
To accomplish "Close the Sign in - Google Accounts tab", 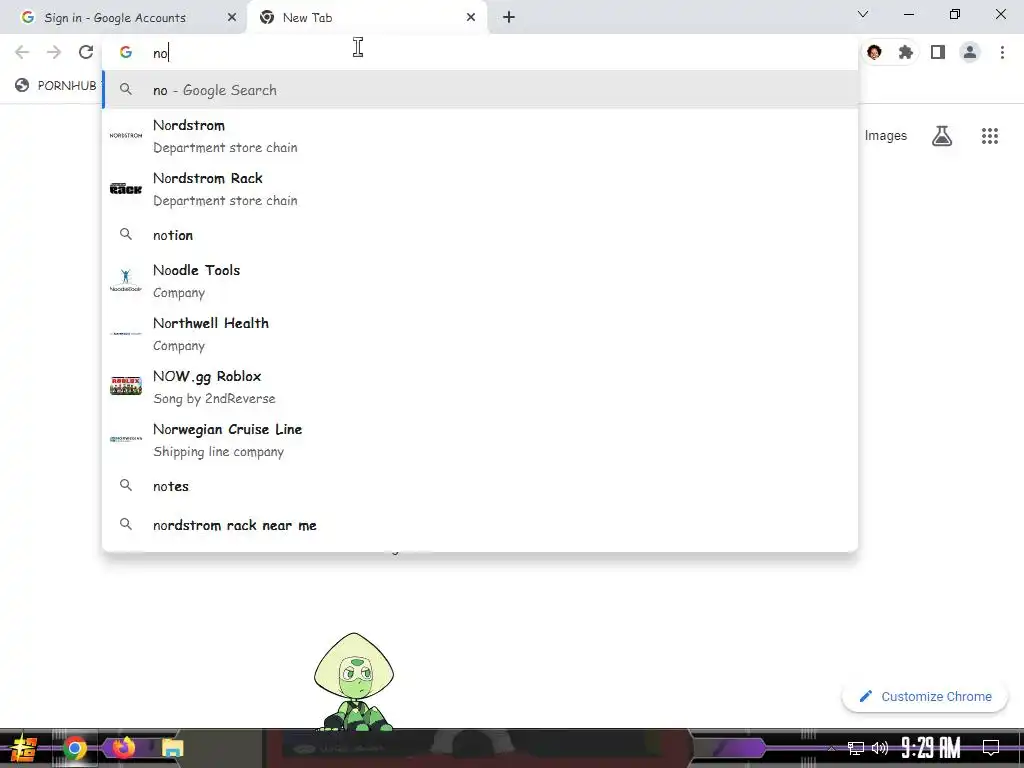I will pos(232,18).
